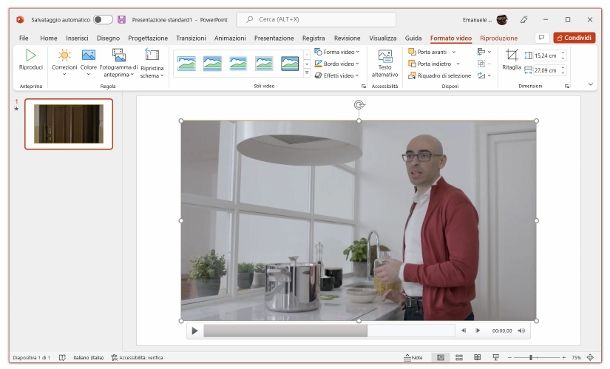
Task: Click Accessibilità verifica in status bar
Action: coord(137,357)
